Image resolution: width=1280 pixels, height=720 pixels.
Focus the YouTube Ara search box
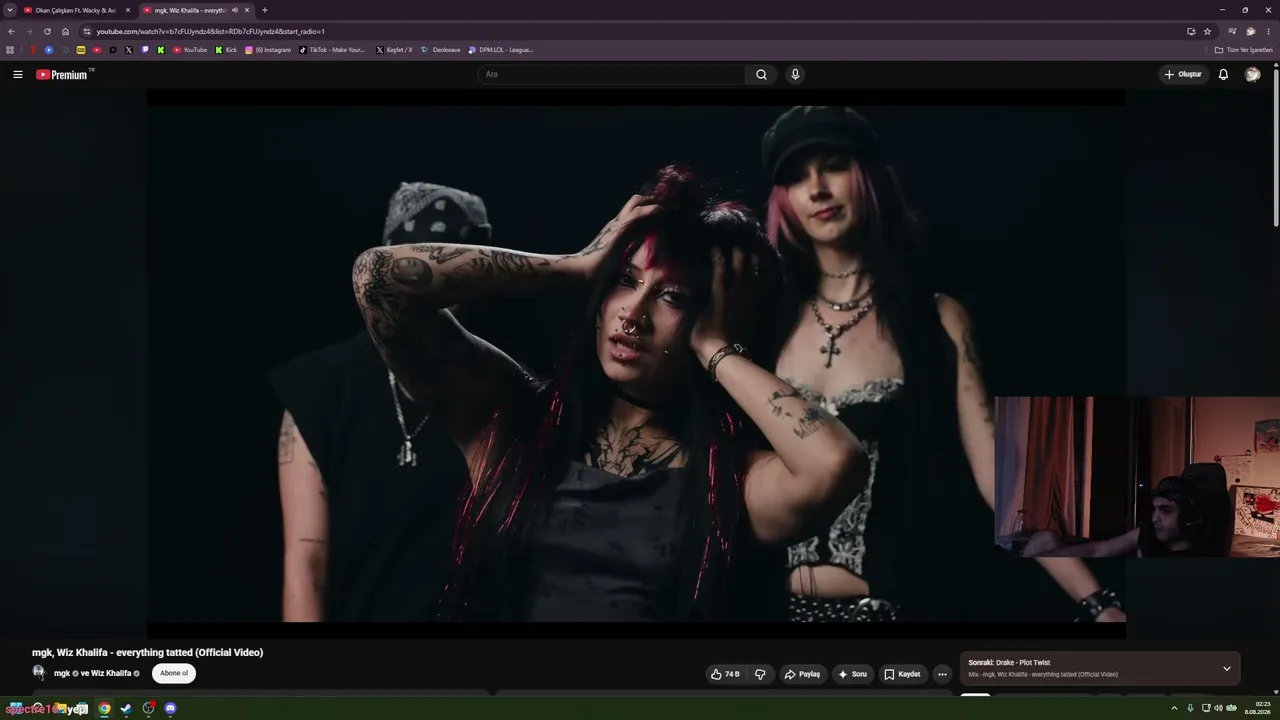[x=611, y=74]
